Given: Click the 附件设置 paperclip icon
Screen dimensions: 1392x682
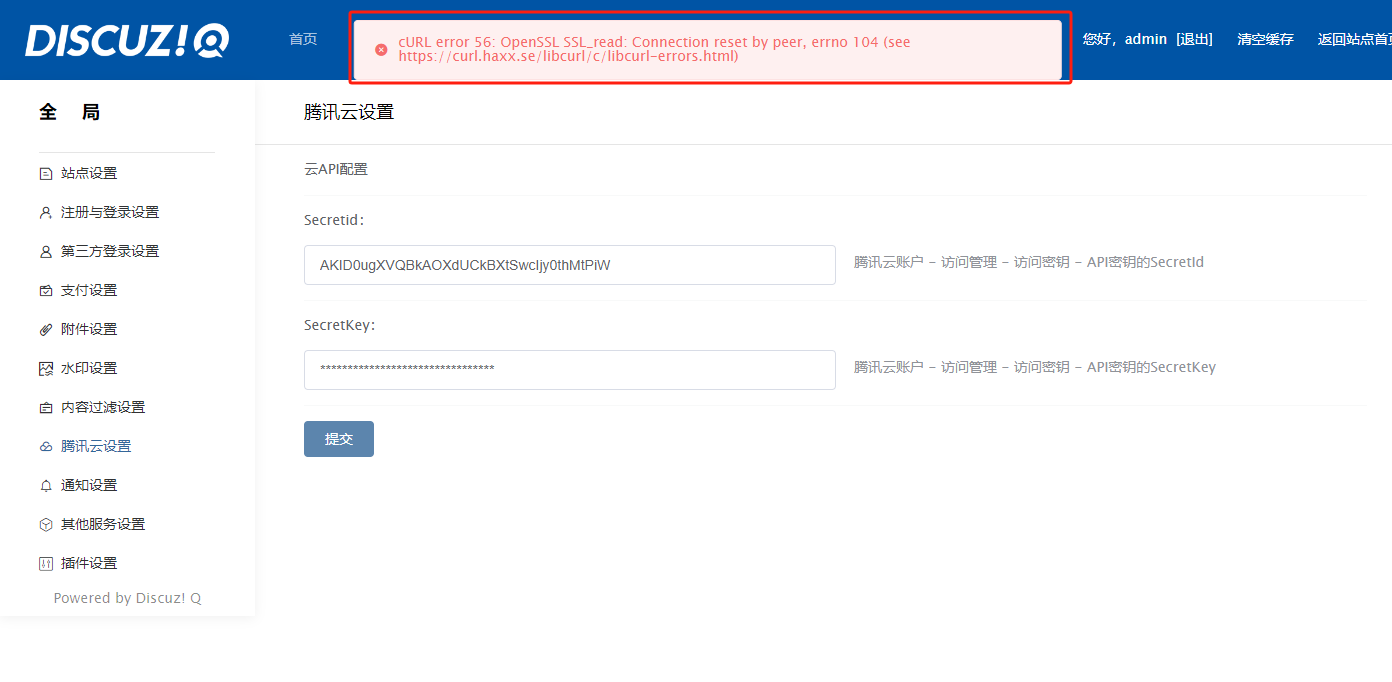Looking at the screenshot, I should coord(45,329).
